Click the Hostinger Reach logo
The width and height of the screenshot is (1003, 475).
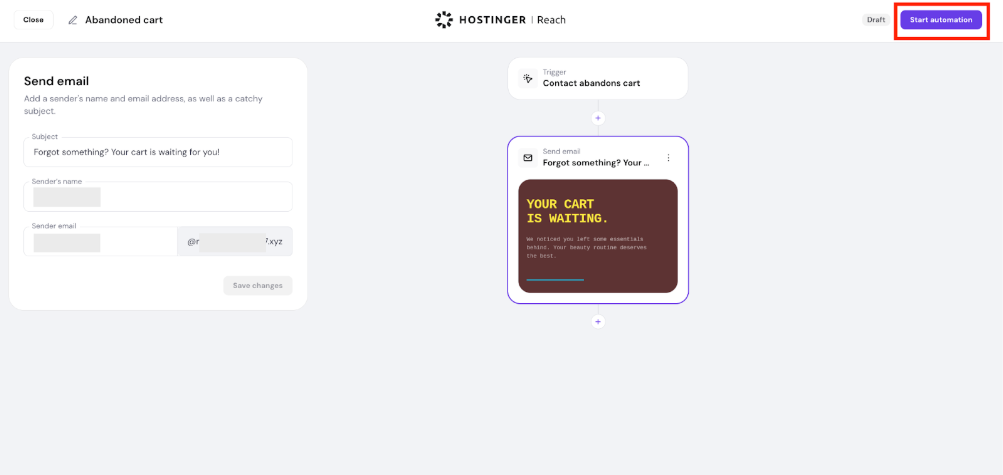[x=501, y=20]
